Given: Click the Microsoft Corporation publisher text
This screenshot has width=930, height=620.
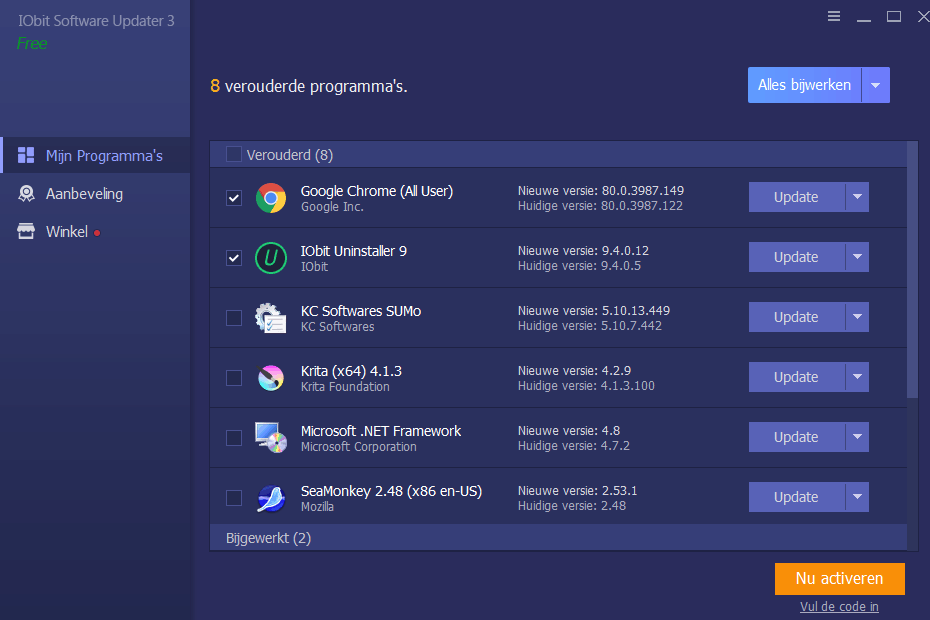Looking at the screenshot, I should point(359,447).
